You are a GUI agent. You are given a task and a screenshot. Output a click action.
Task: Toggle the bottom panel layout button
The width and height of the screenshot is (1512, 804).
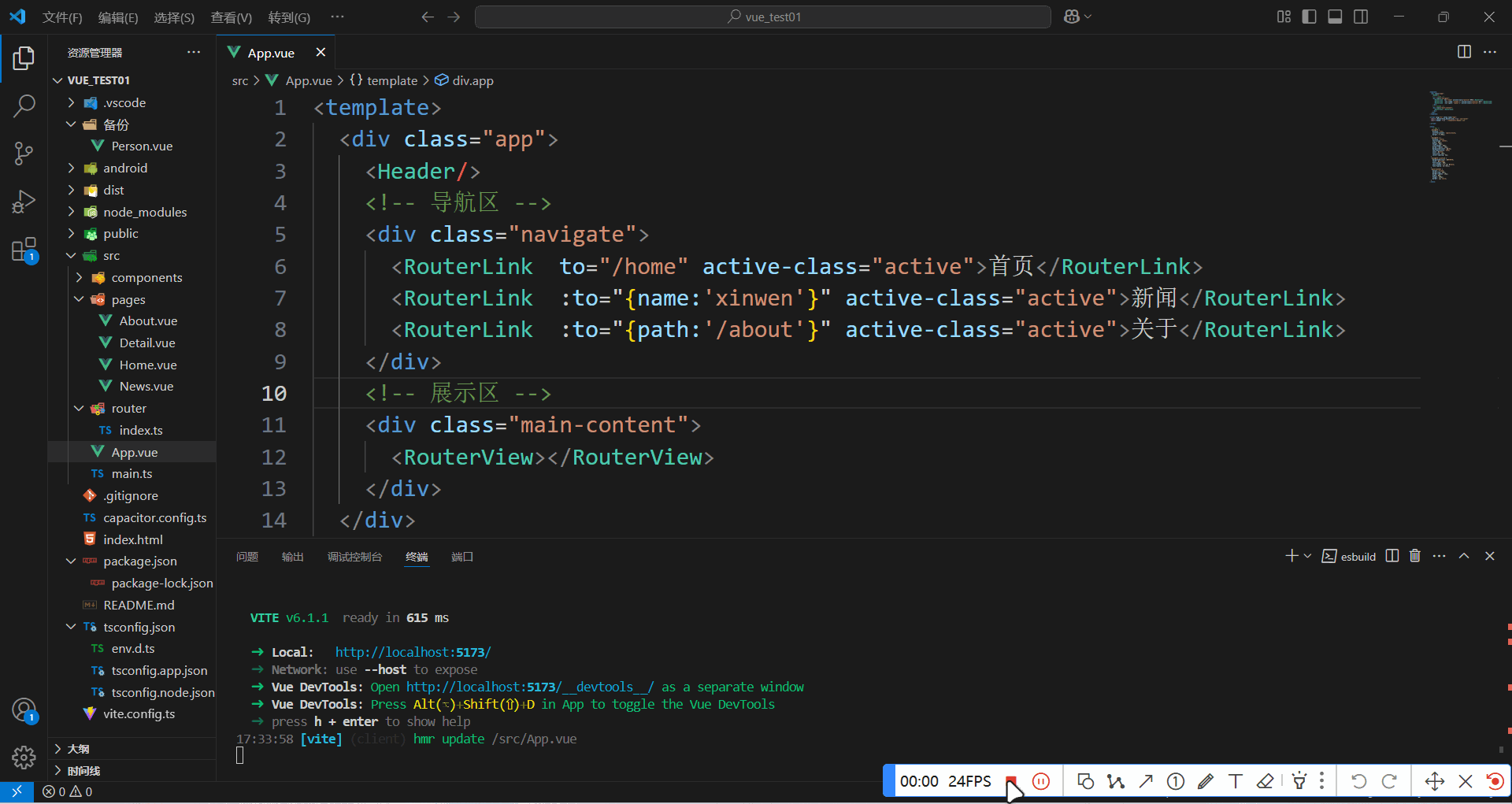(1335, 17)
